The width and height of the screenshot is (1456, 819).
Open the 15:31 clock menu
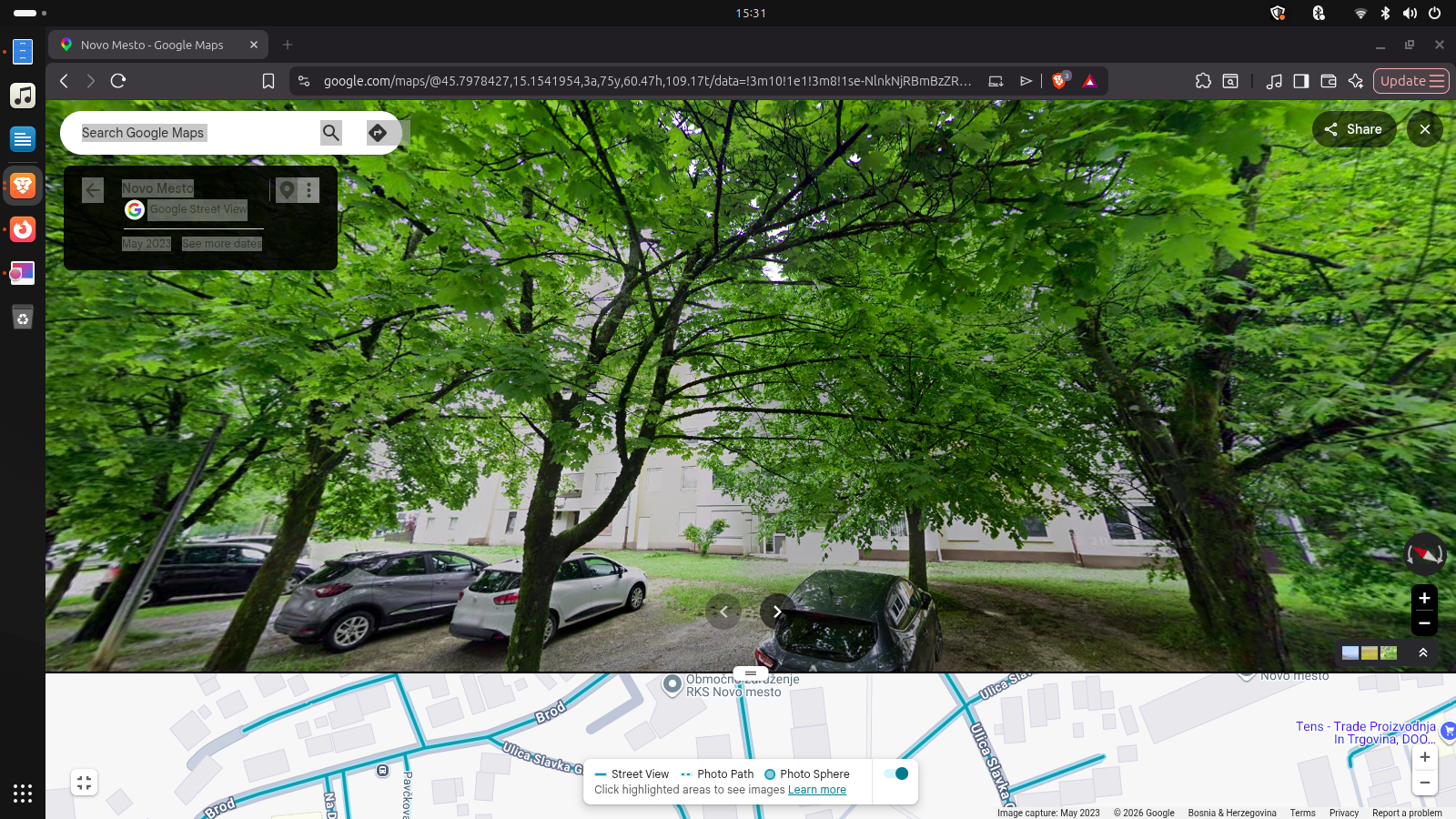(x=751, y=13)
